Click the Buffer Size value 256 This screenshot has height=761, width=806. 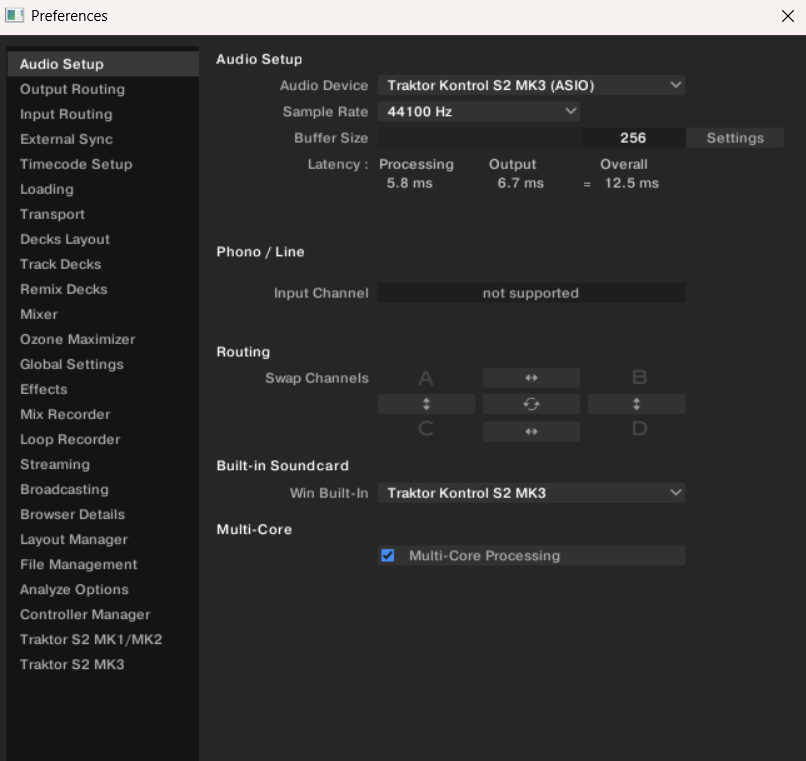point(633,138)
